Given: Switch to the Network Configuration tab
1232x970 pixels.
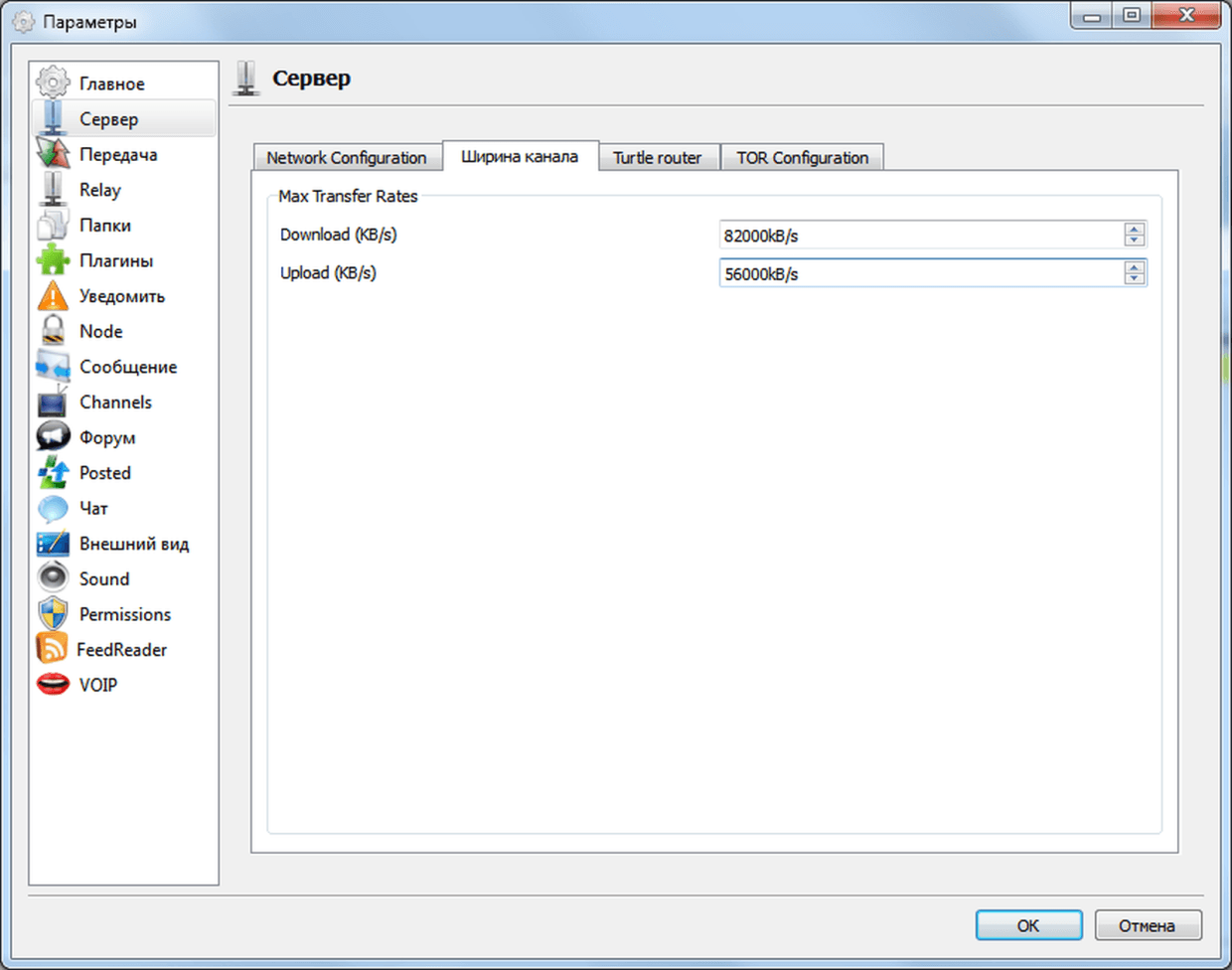Looking at the screenshot, I should [346, 158].
